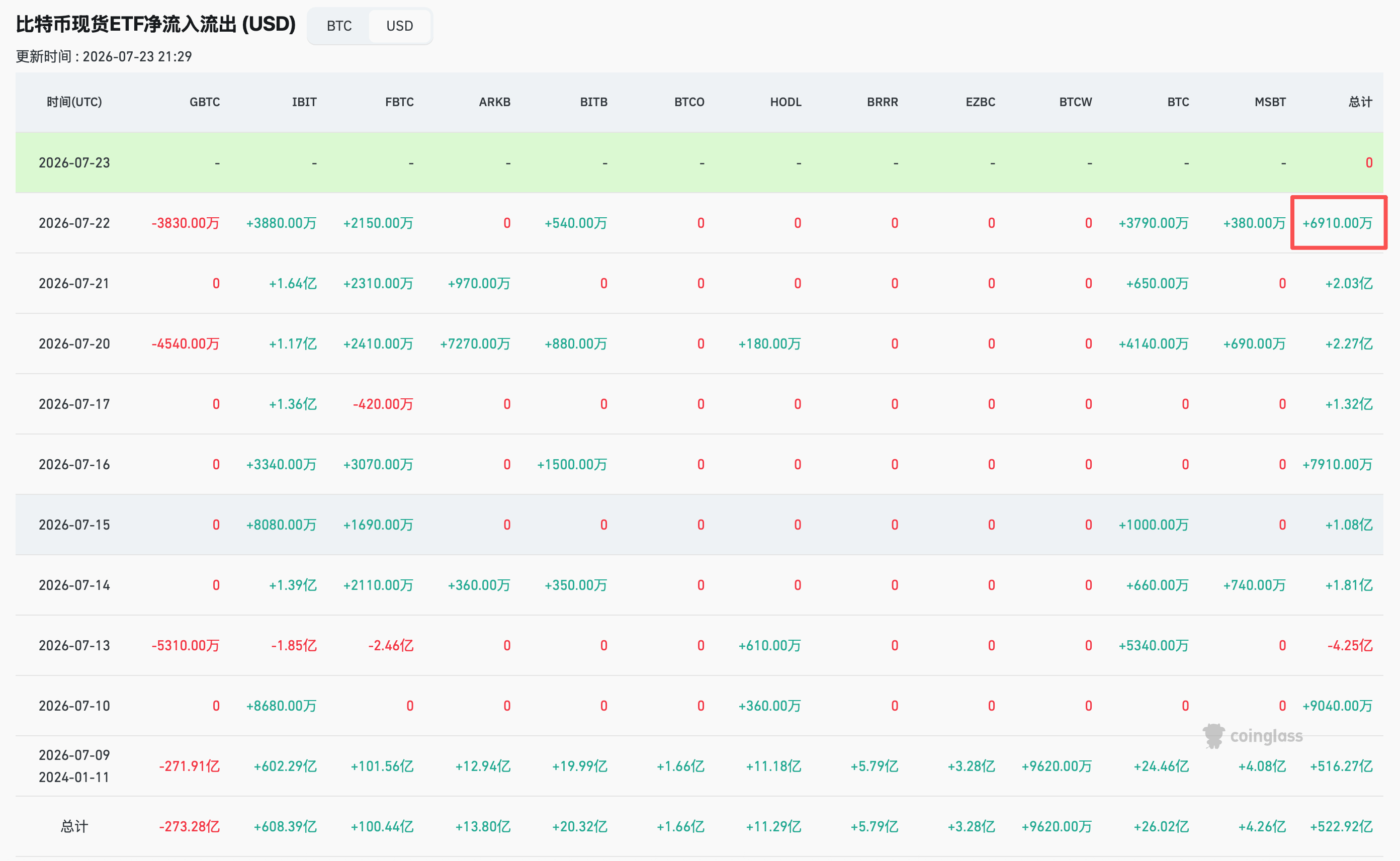Viewport: 1400px width, 861px height.
Task: Click the HODL column header
Action: coord(785,102)
